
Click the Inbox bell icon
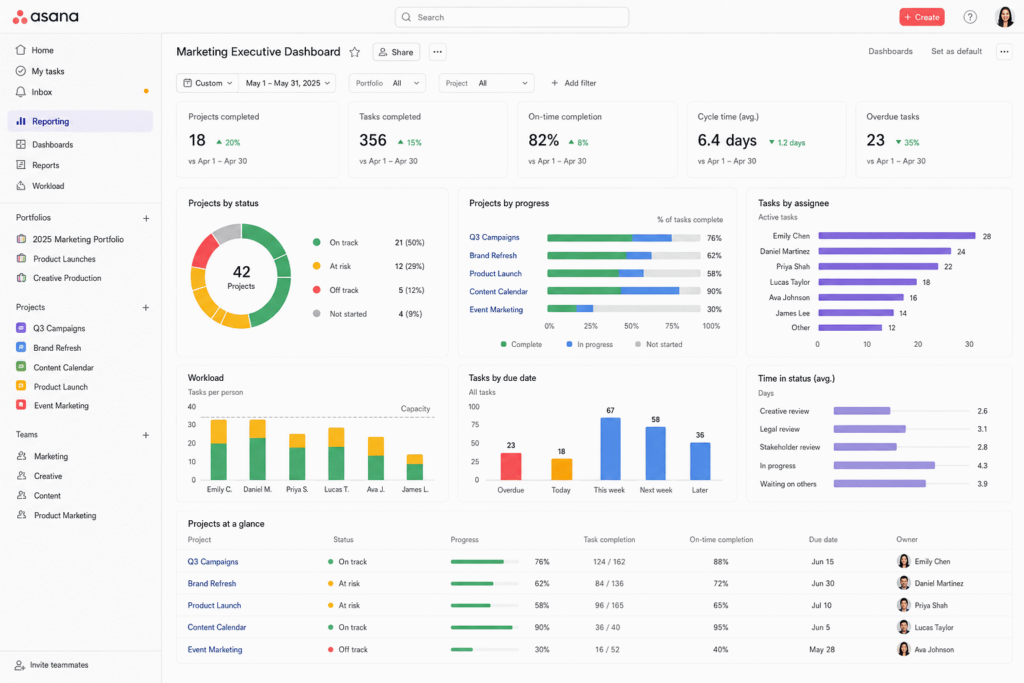coord(21,91)
